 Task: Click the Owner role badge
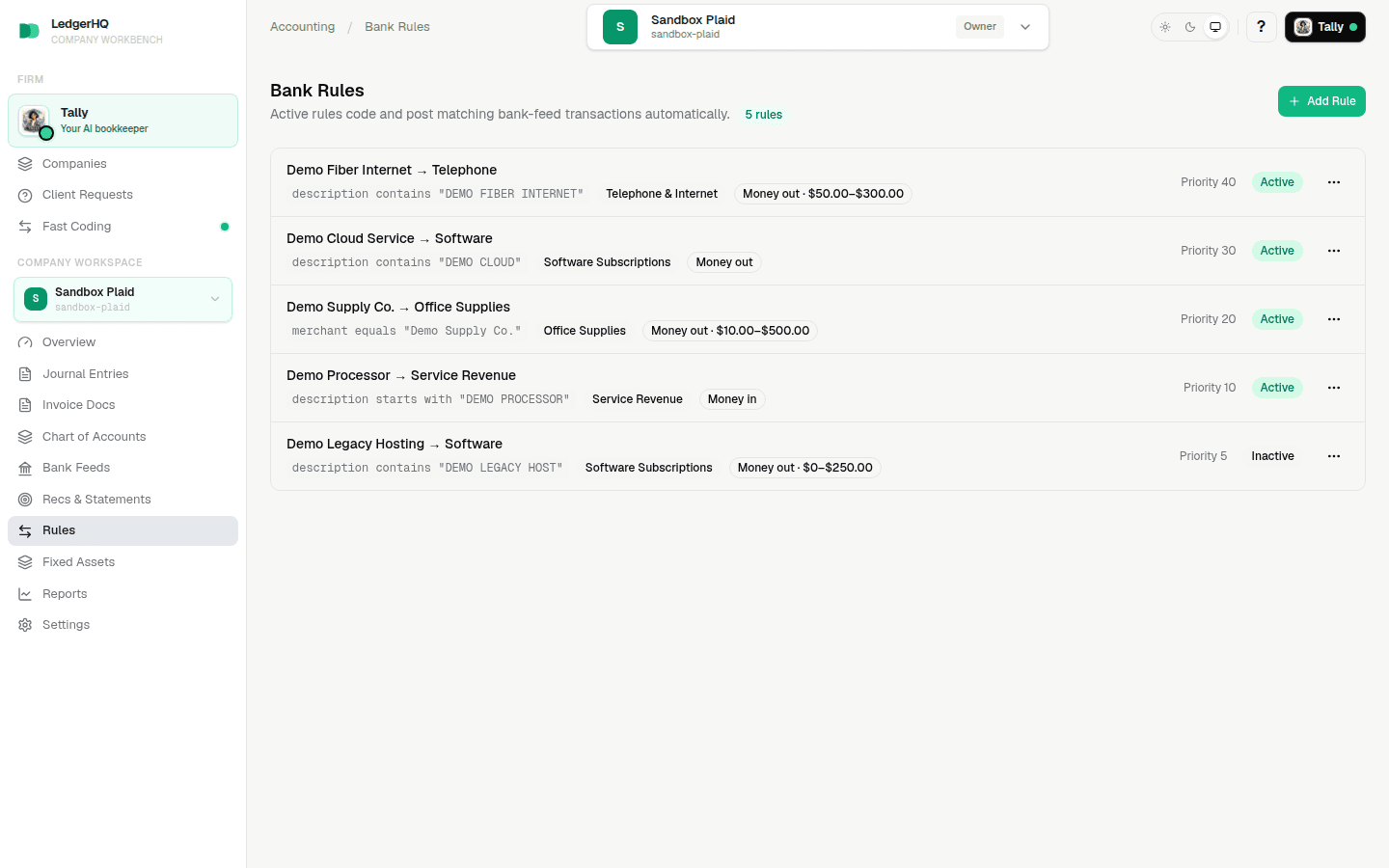pyautogui.click(x=980, y=27)
